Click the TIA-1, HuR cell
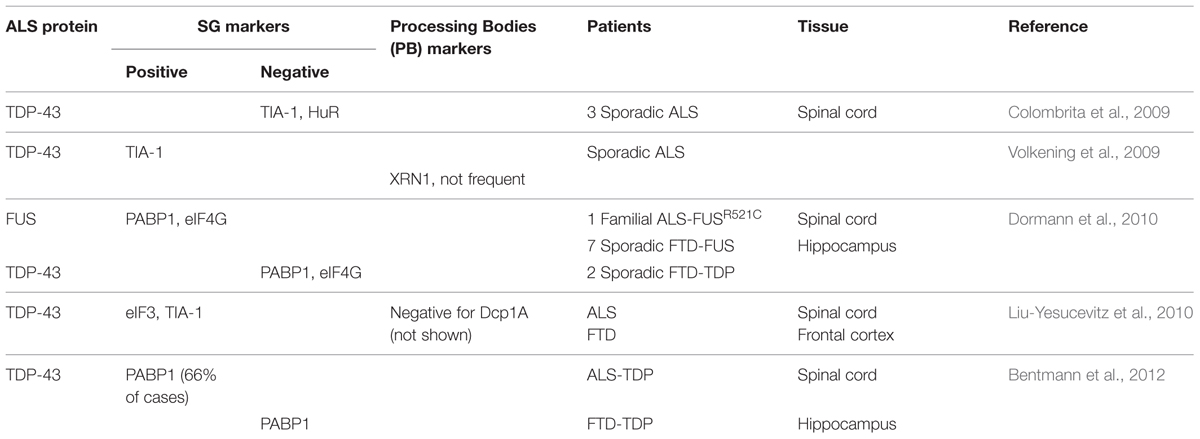 [301, 113]
